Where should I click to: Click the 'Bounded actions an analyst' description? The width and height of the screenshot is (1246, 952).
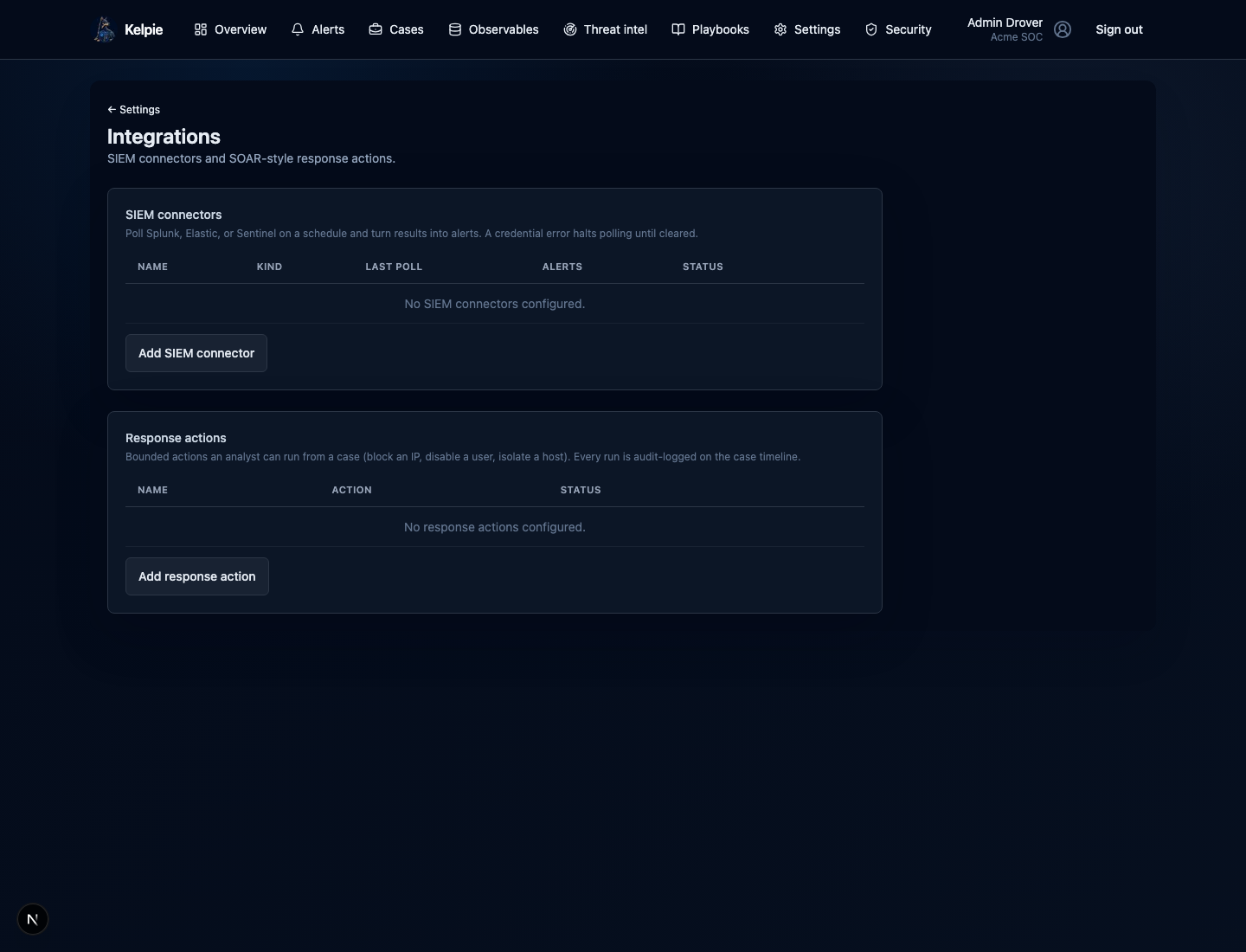tap(463, 457)
